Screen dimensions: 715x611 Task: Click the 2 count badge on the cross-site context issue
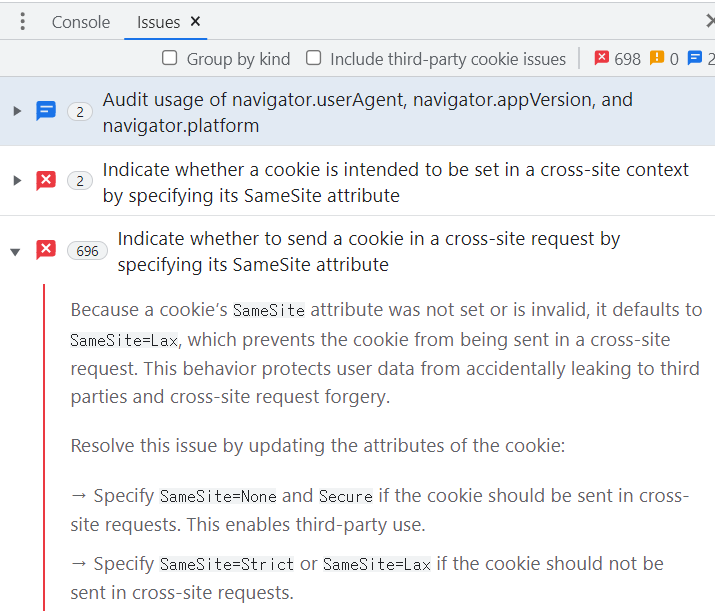pos(80,181)
